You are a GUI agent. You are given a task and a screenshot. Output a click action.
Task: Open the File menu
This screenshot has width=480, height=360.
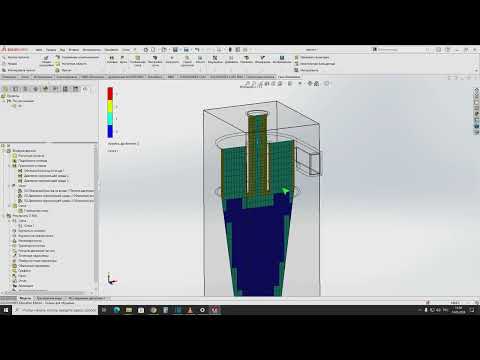39,50
